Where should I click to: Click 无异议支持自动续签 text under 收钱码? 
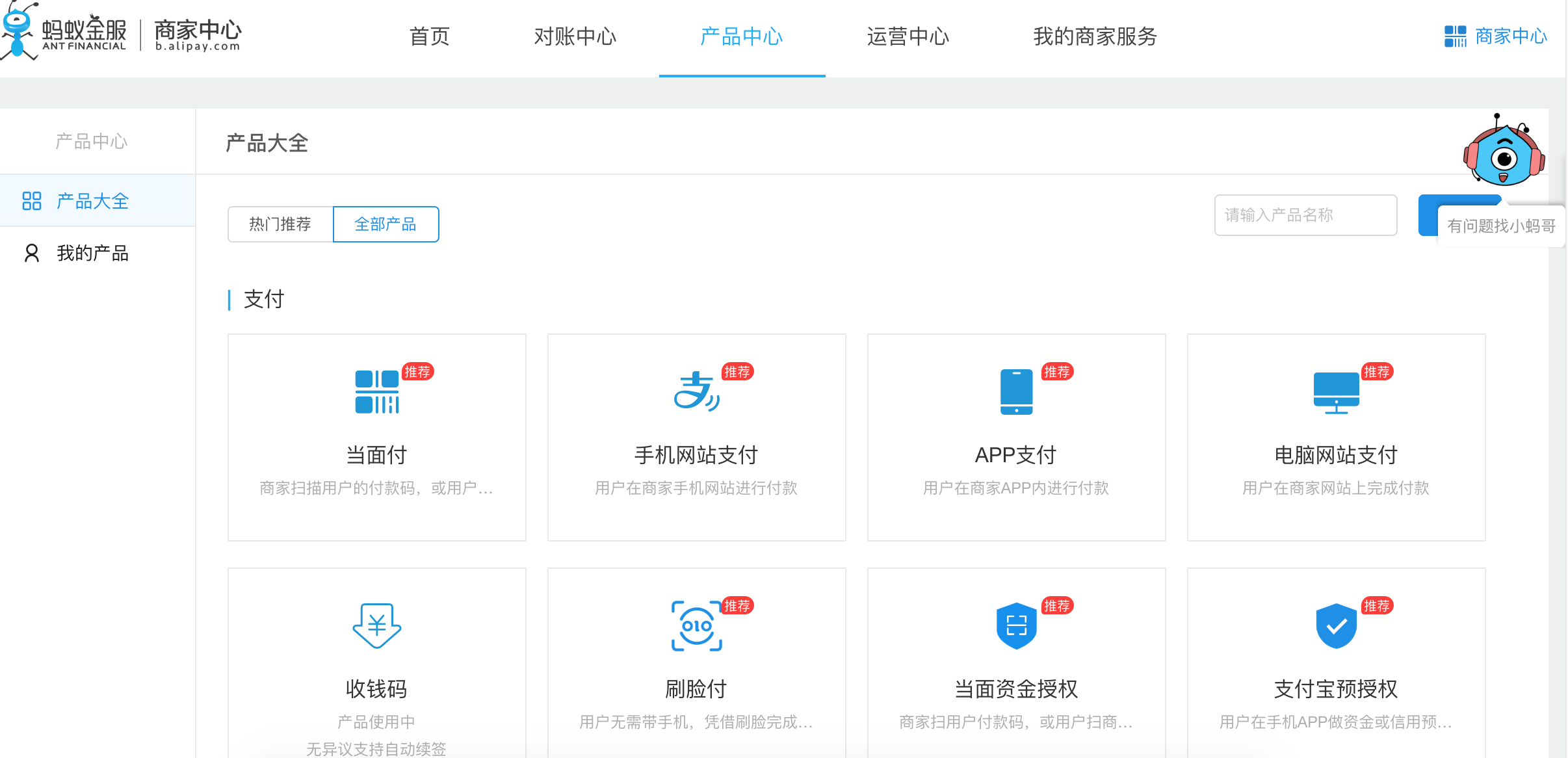[377, 749]
